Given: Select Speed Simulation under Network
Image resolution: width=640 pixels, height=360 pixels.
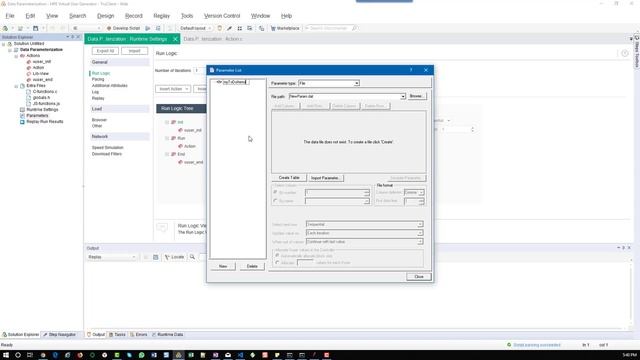Looking at the screenshot, I should tap(107, 147).
